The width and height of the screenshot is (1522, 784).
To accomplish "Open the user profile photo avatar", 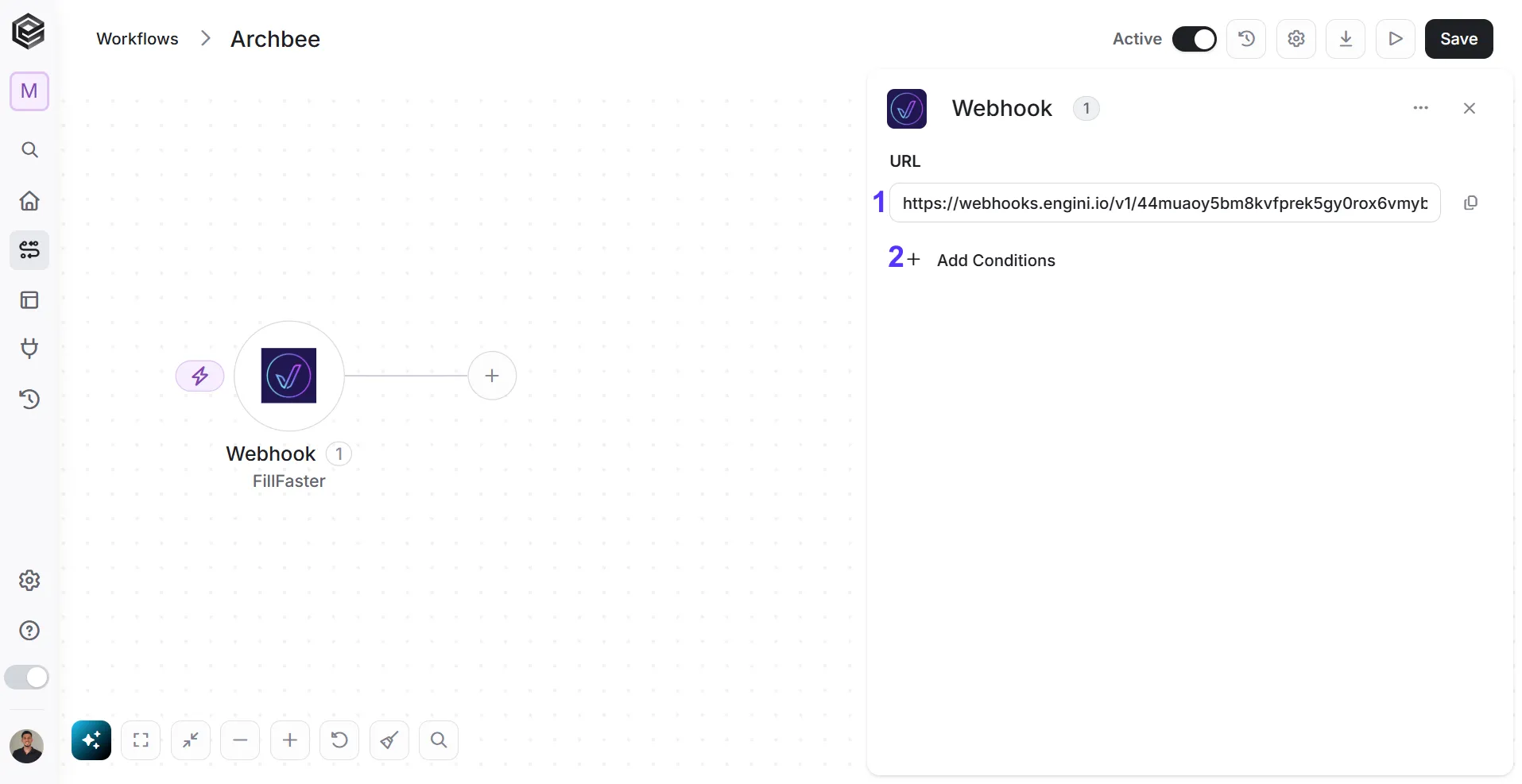I will (x=27, y=746).
